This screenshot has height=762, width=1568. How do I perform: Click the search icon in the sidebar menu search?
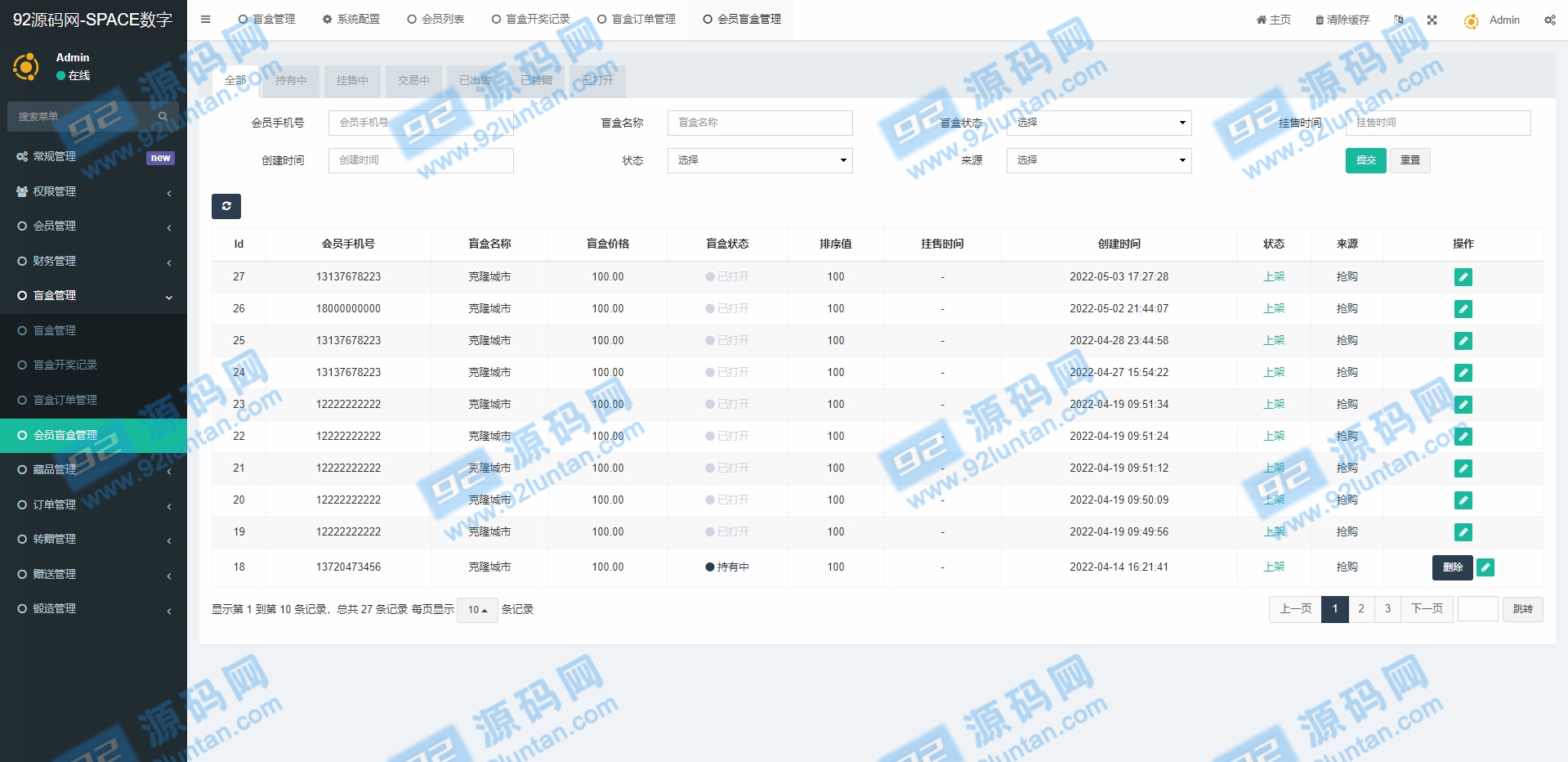click(x=163, y=116)
